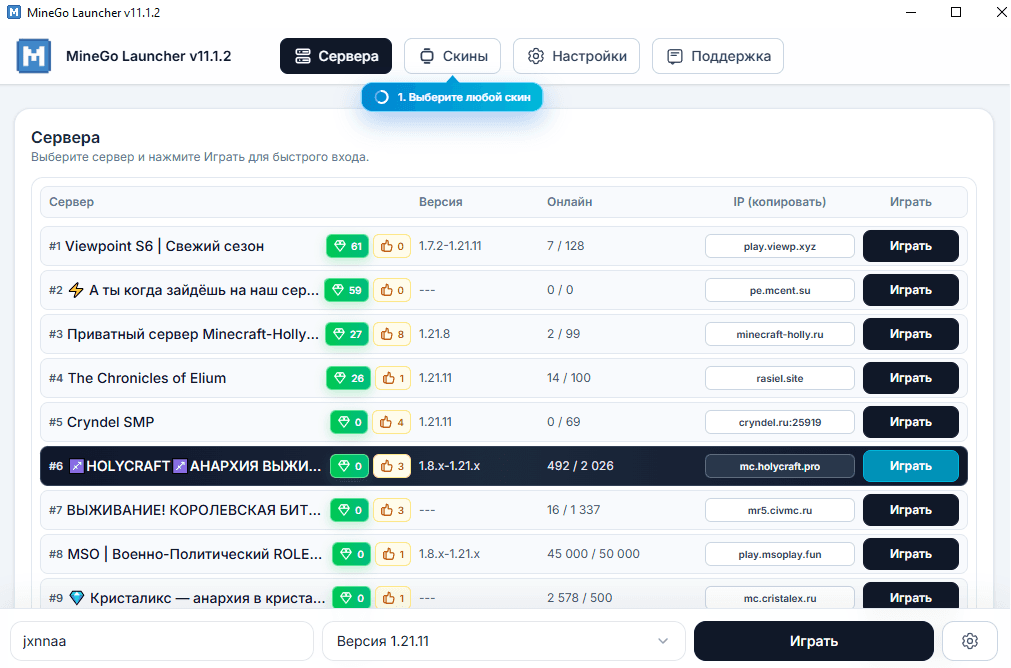This screenshot has width=1011, height=668.
Task: Click the nickname field containing jxnnaa
Action: pos(162,641)
